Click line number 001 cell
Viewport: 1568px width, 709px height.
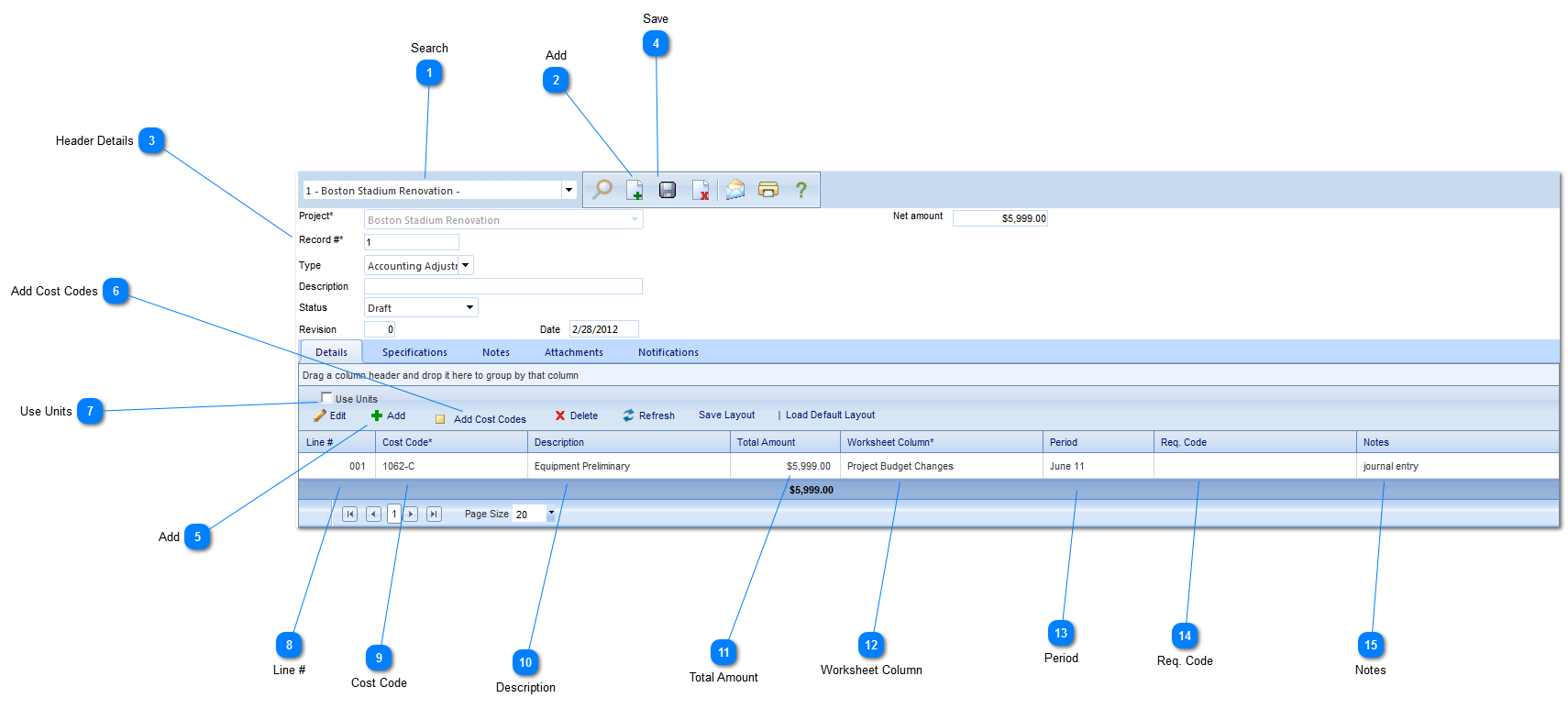click(337, 466)
